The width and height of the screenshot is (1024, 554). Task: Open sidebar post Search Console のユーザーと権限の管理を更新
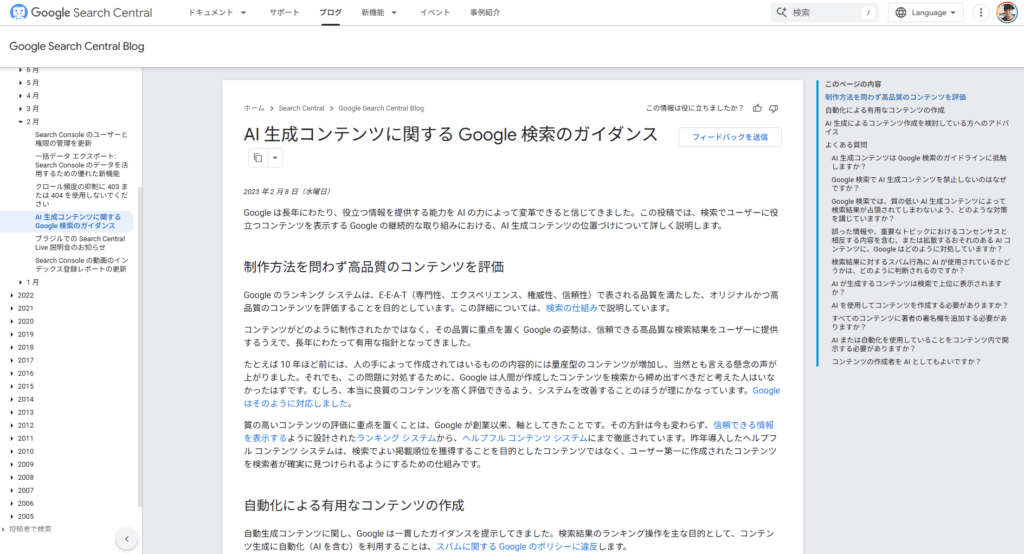pos(81,138)
